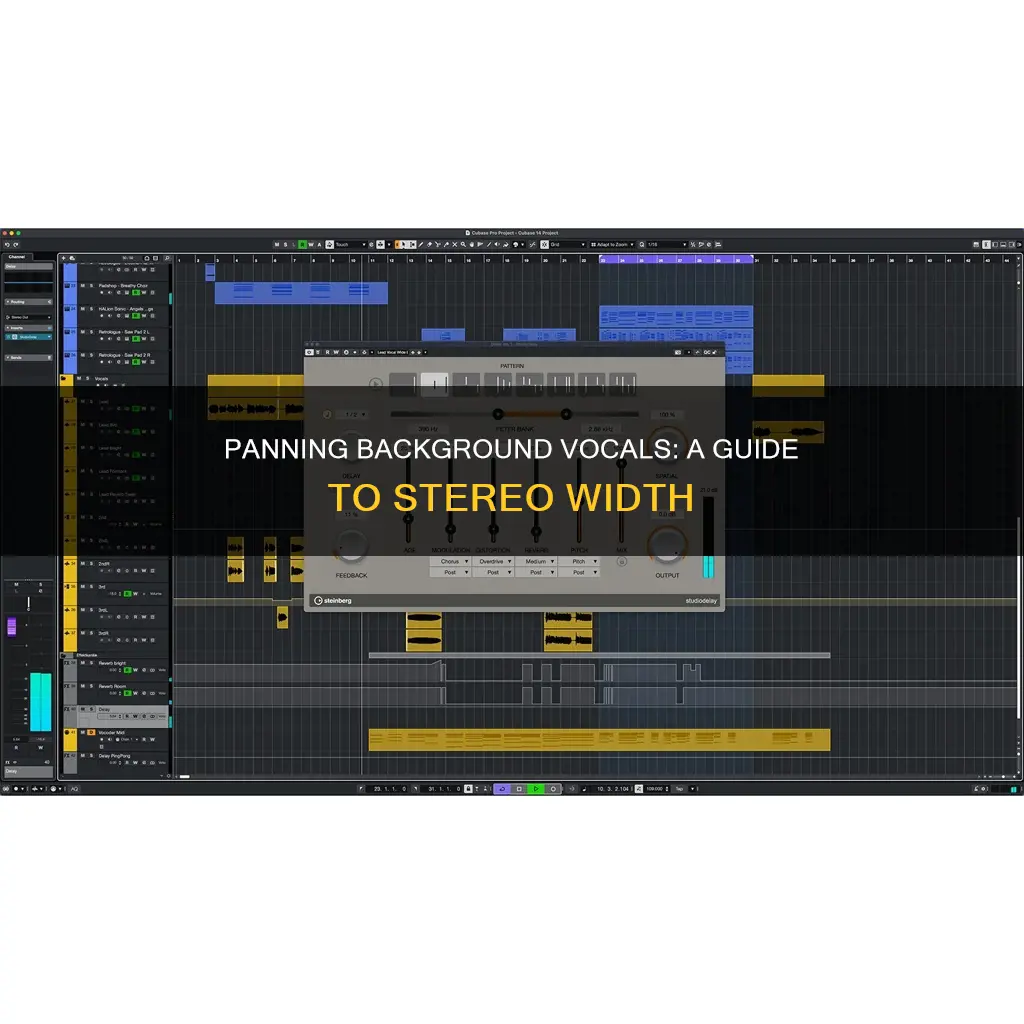
Task: Open the Medium reverb size dropdown
Action: 536,562
